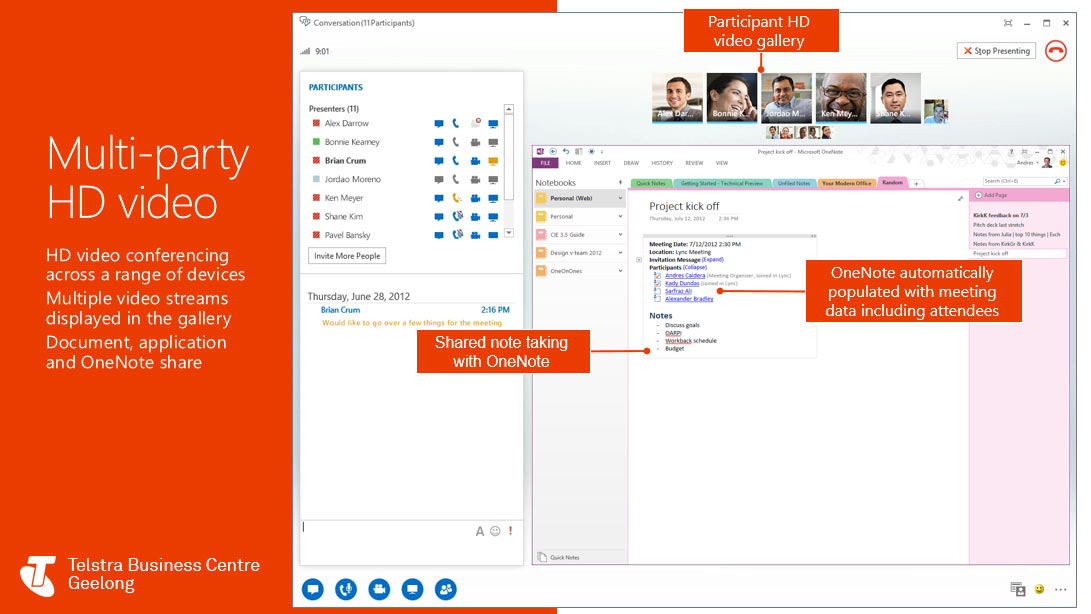Viewport: 1091px width, 614px height.
Task: Click Jordao Moreno's gray IM icon
Action: tap(439, 180)
